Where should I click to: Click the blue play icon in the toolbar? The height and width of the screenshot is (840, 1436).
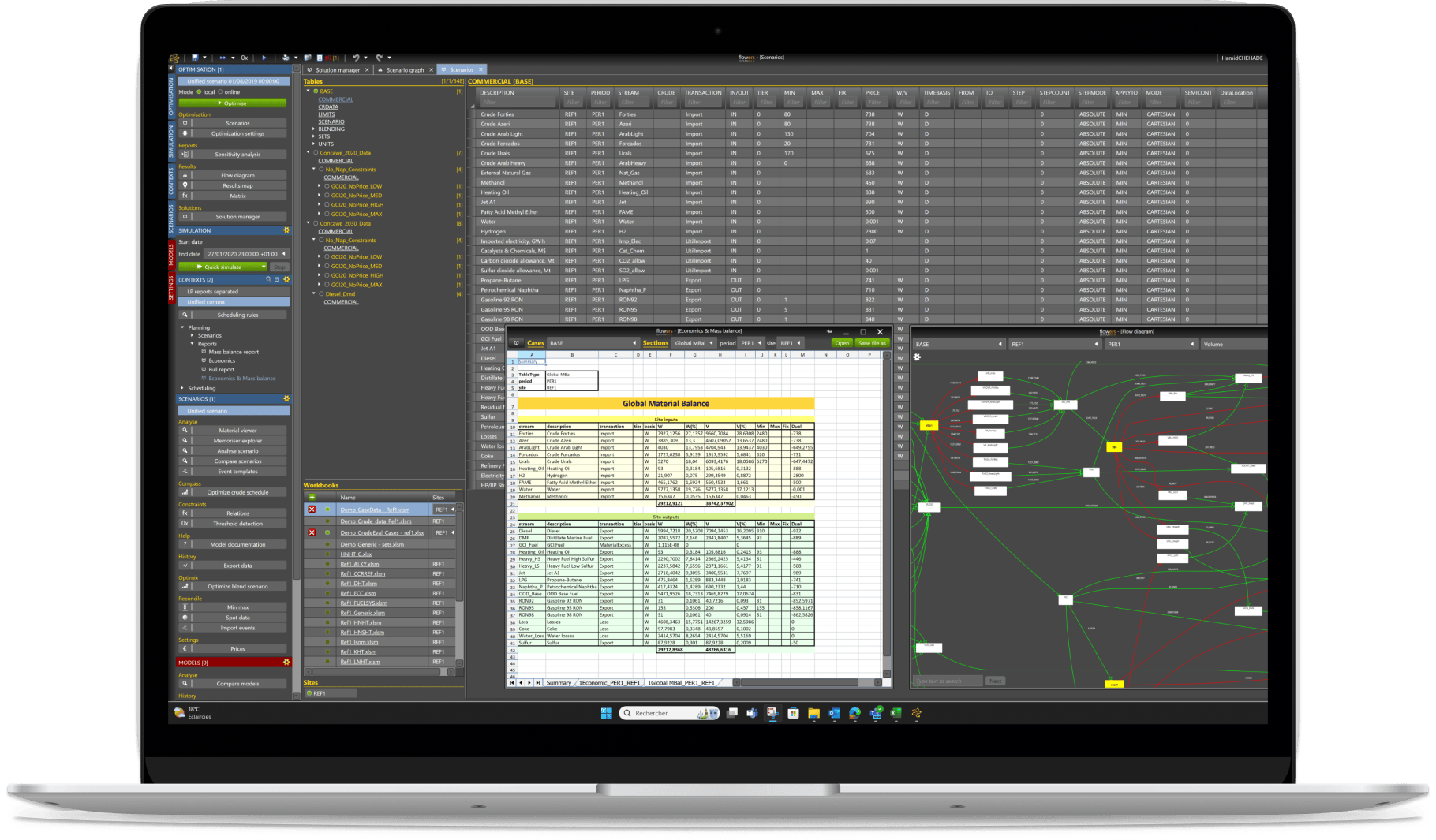264,58
